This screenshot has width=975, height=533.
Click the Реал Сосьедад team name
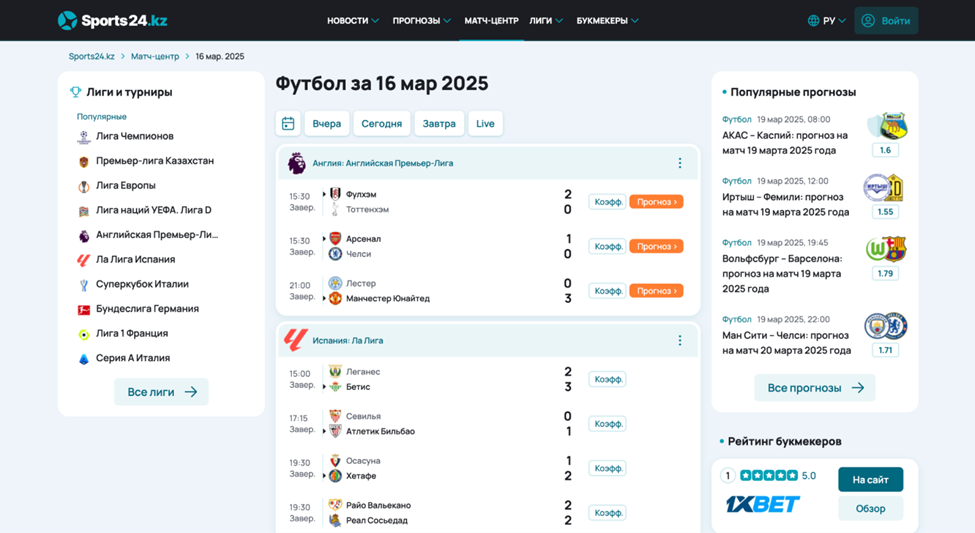click(x=377, y=521)
